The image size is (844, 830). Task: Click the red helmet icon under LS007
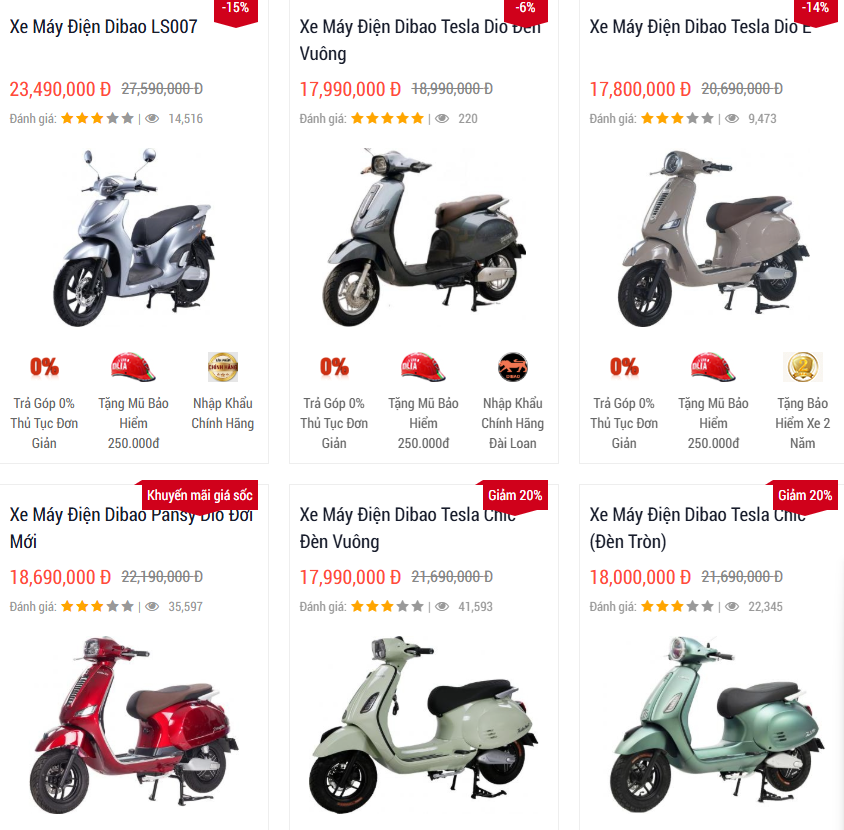pos(133,367)
